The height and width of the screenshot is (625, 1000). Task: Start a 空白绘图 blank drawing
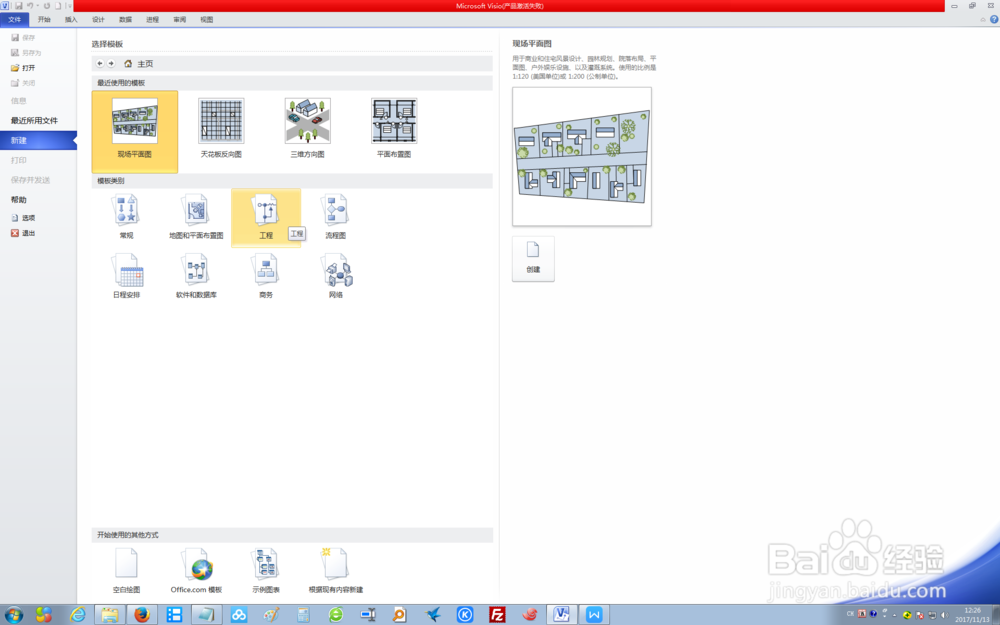pos(126,571)
